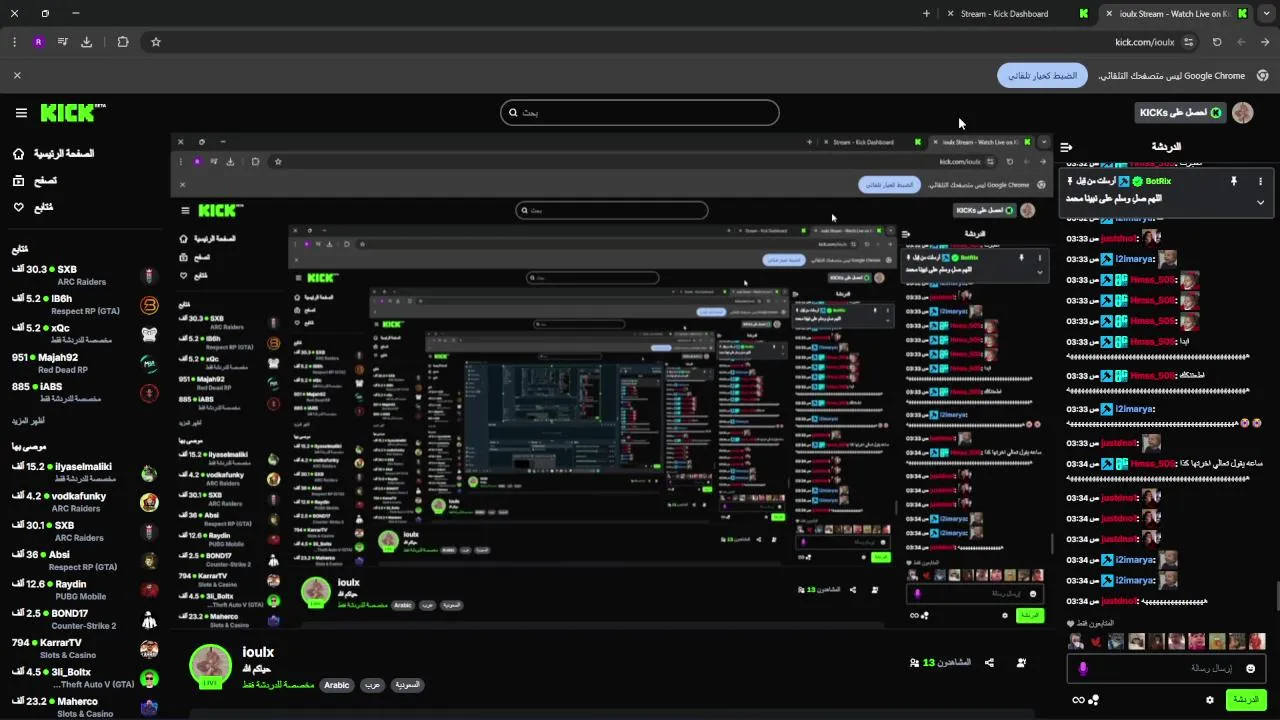Open the Kick sidebar hamburger menu
The image size is (1280, 720).
(21, 113)
